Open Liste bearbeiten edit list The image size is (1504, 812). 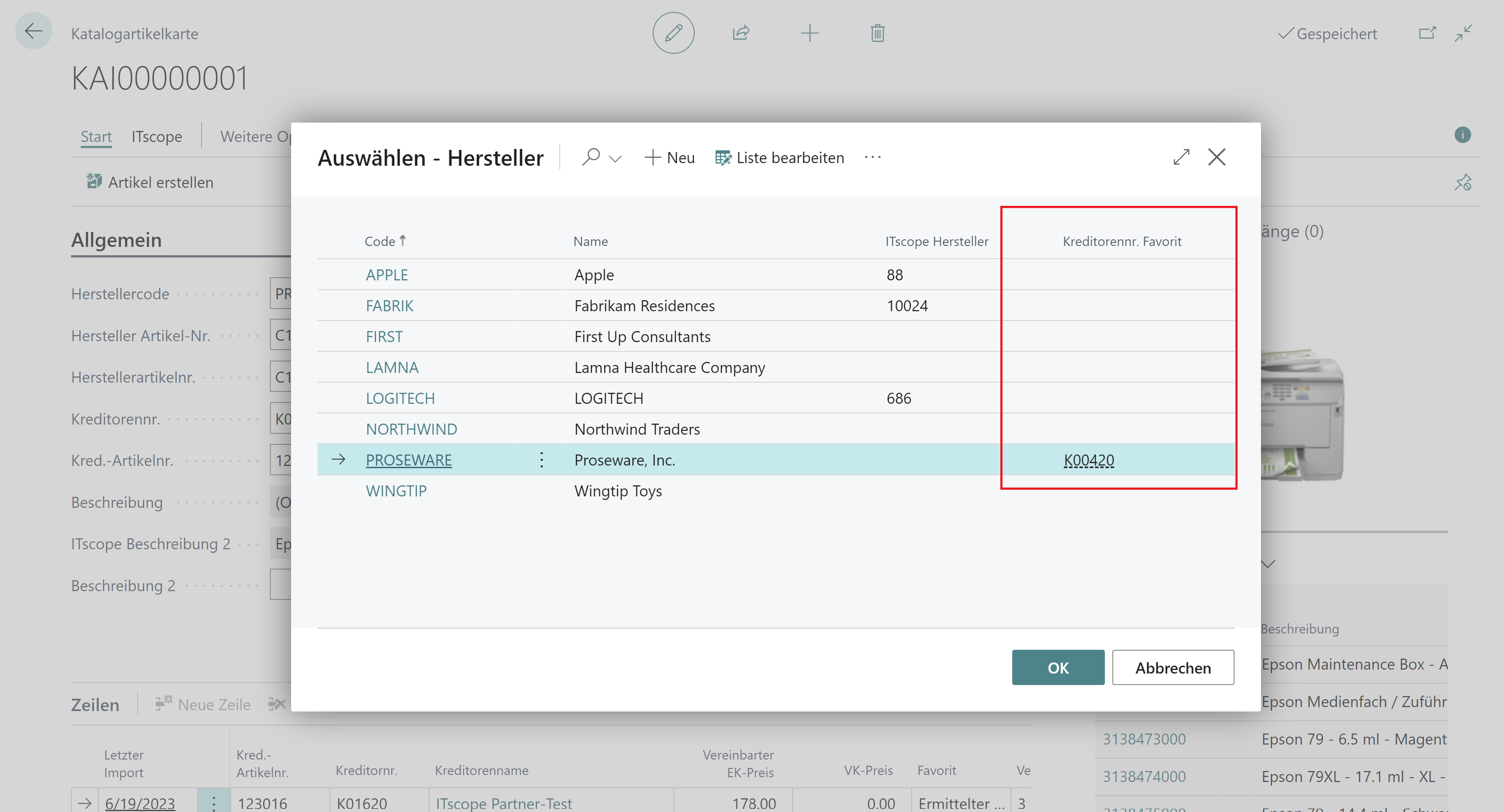click(x=779, y=158)
